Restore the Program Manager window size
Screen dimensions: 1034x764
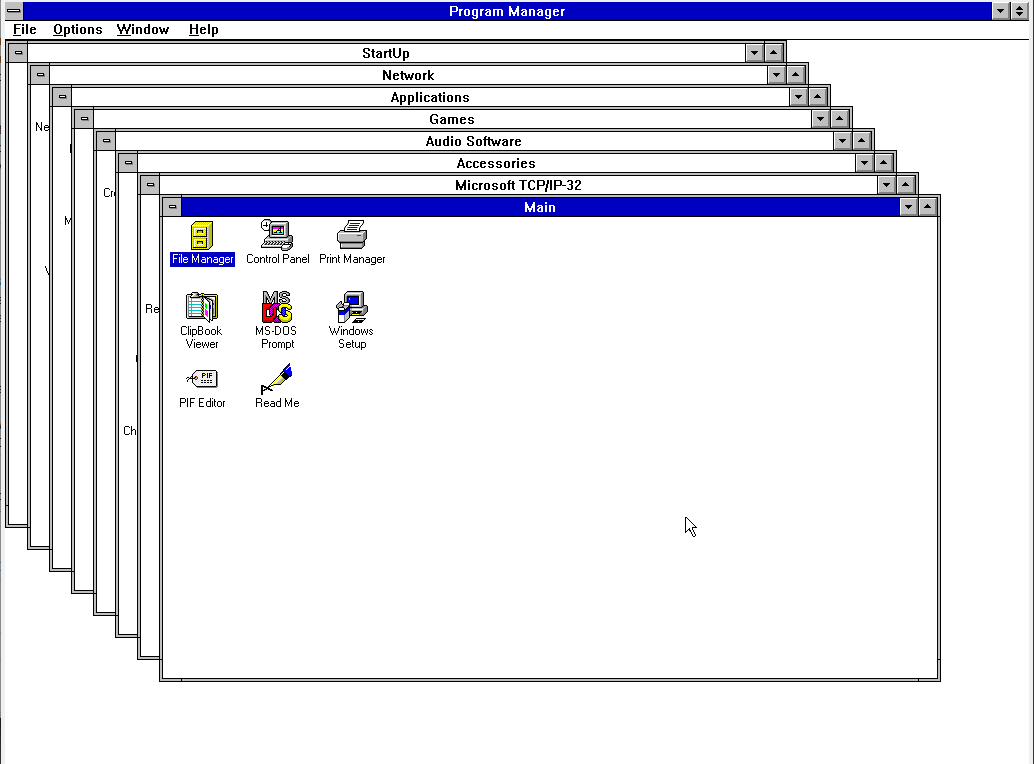pos(1020,11)
